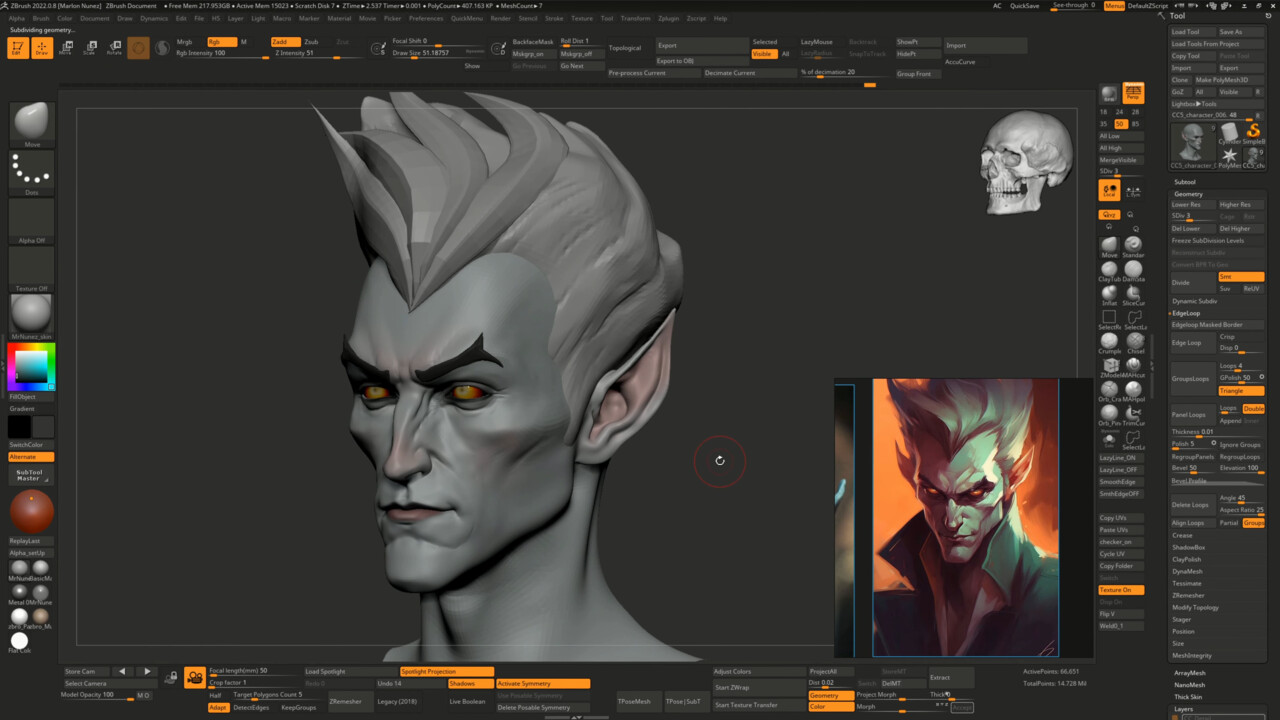
Task: Expand the DynaMesh section
Action: point(1187,572)
